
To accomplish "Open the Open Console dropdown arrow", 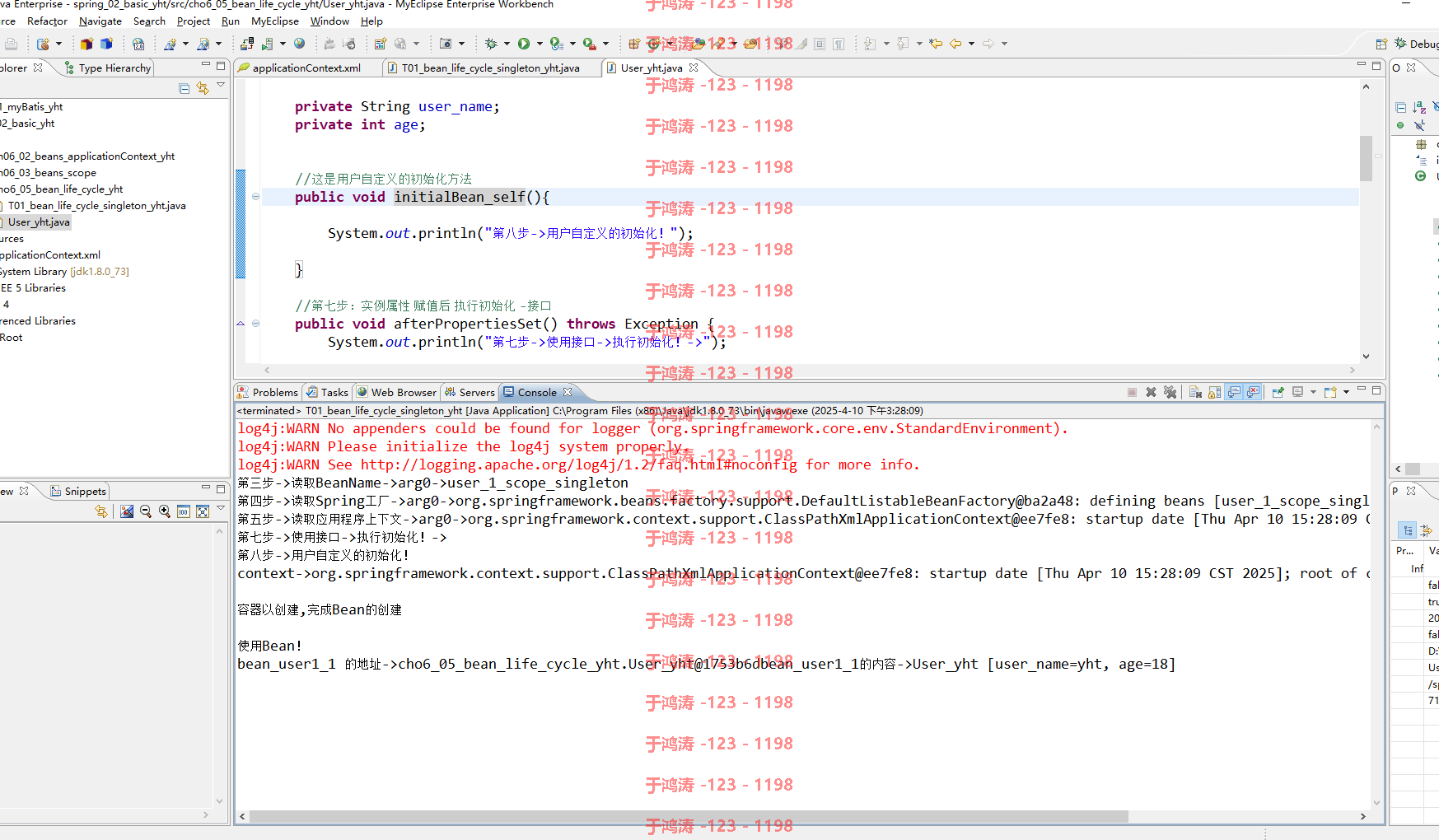I will (x=1346, y=393).
